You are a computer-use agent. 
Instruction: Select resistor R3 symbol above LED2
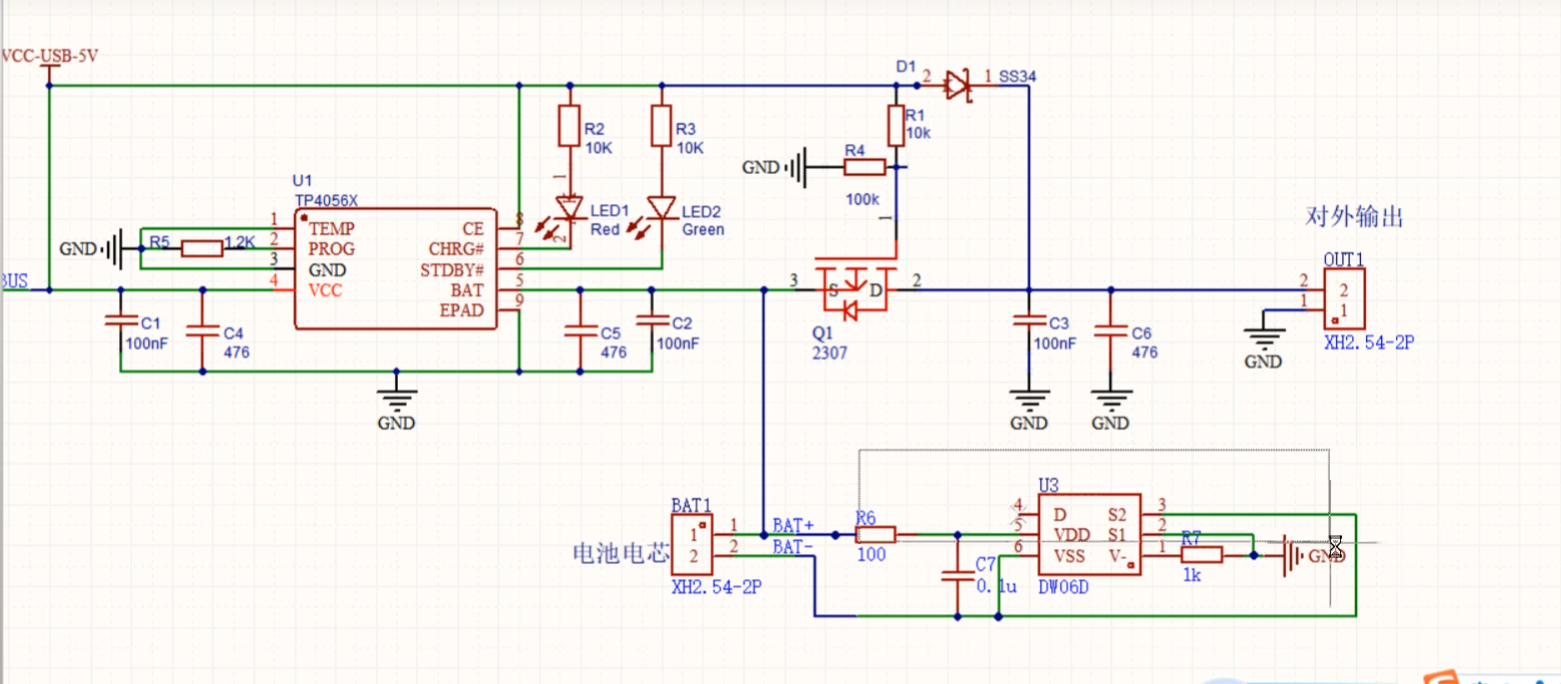tap(660, 126)
